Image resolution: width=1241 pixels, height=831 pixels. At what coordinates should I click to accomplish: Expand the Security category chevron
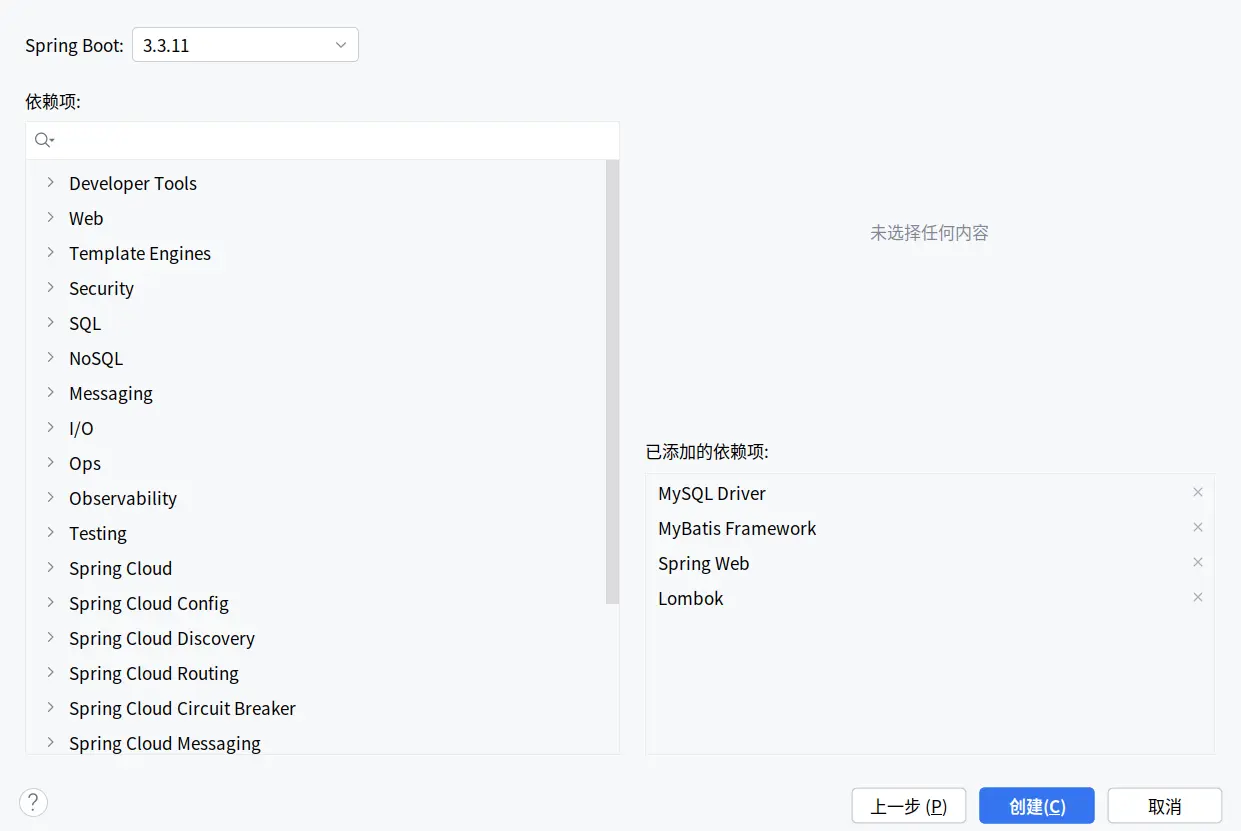(50, 288)
